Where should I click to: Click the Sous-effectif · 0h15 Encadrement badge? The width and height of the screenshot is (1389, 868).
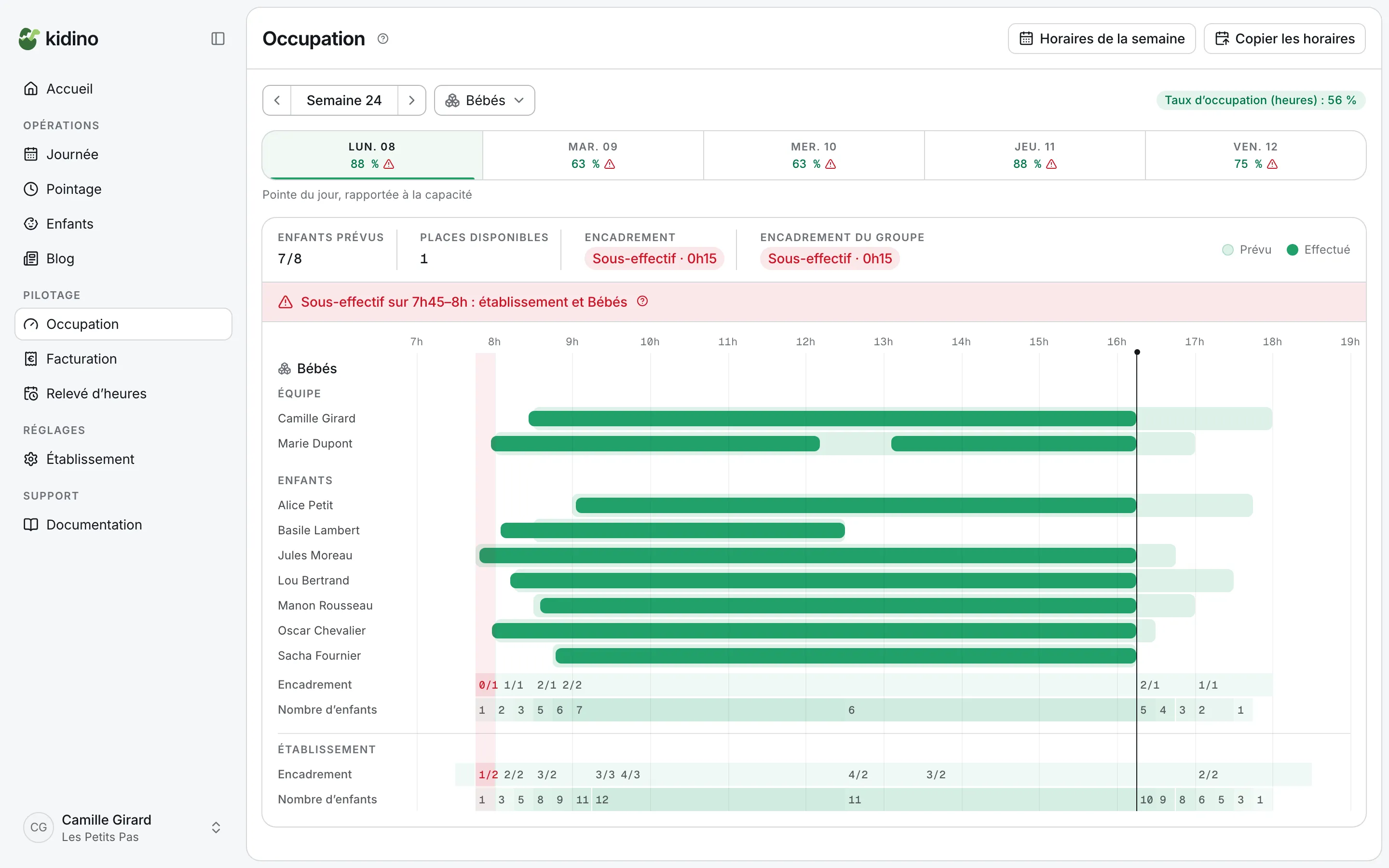[x=654, y=259]
